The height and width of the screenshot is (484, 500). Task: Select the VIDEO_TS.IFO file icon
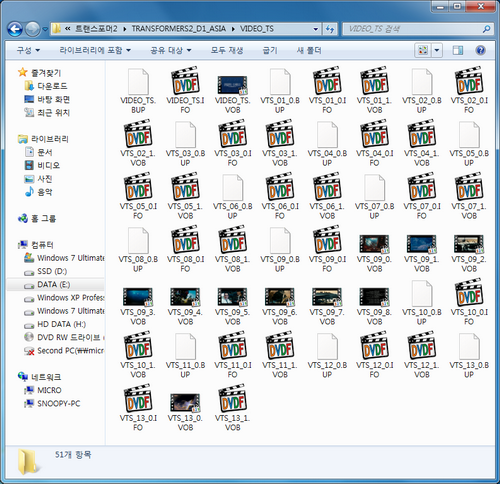click(186, 81)
